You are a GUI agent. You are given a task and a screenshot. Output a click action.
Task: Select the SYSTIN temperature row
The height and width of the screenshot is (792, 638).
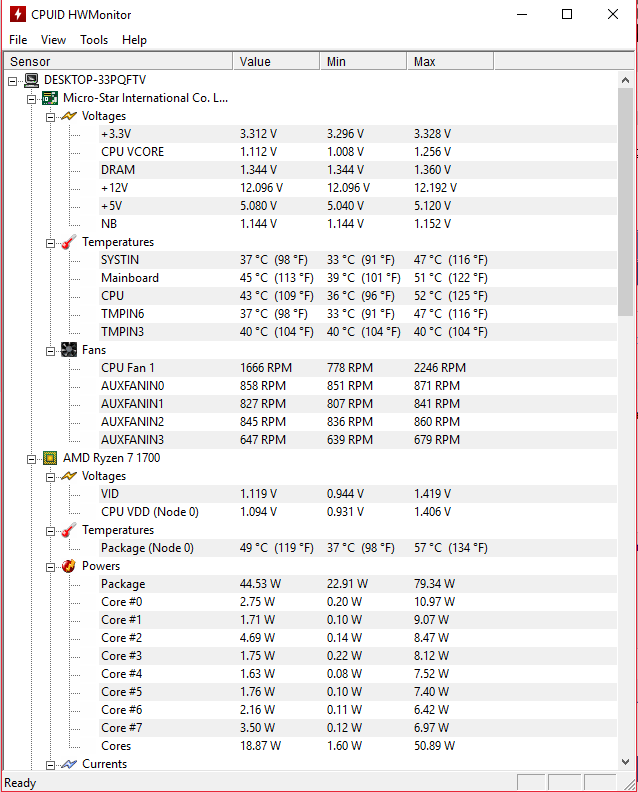coord(358,260)
